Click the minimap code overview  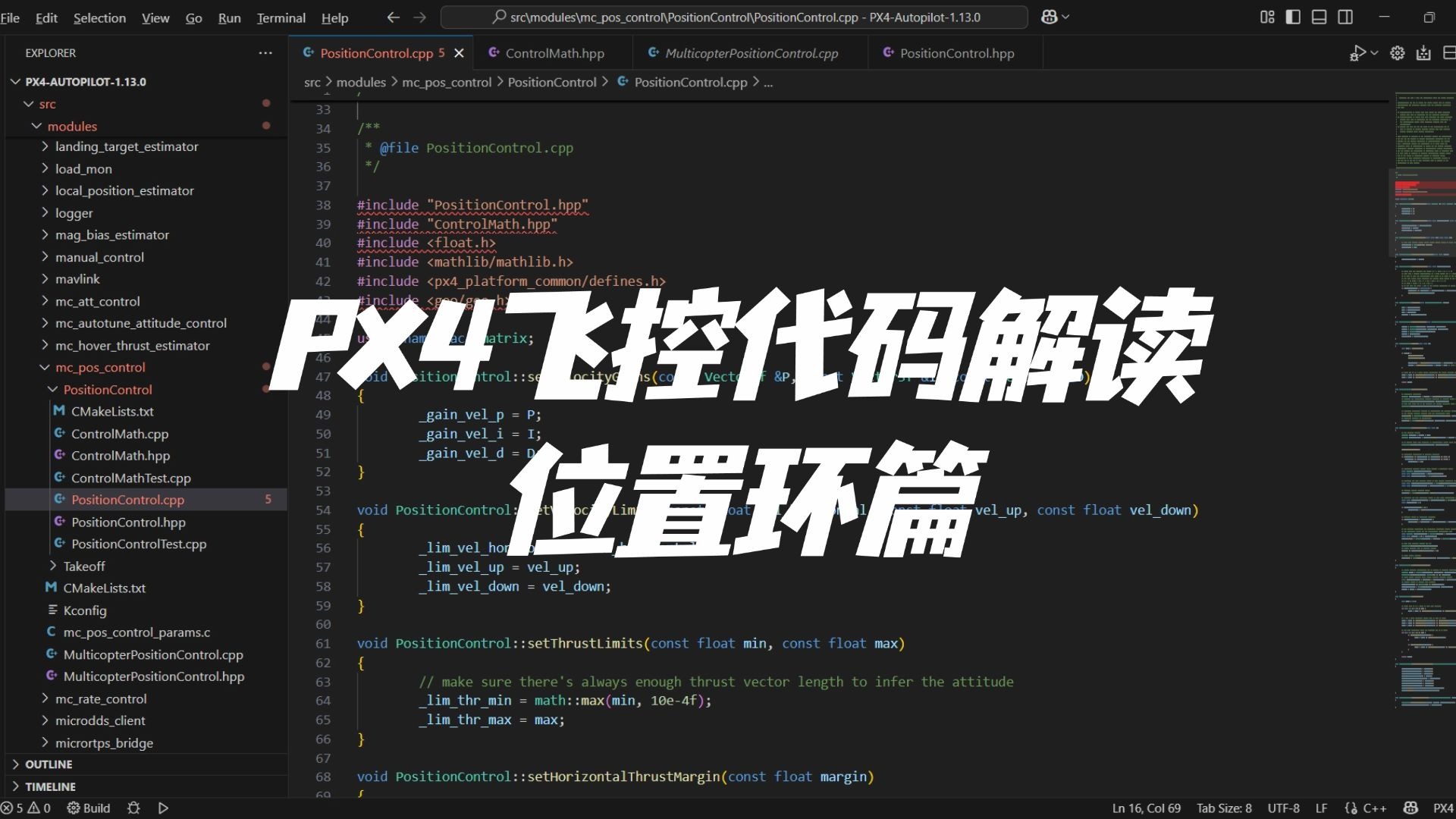[1424, 402]
